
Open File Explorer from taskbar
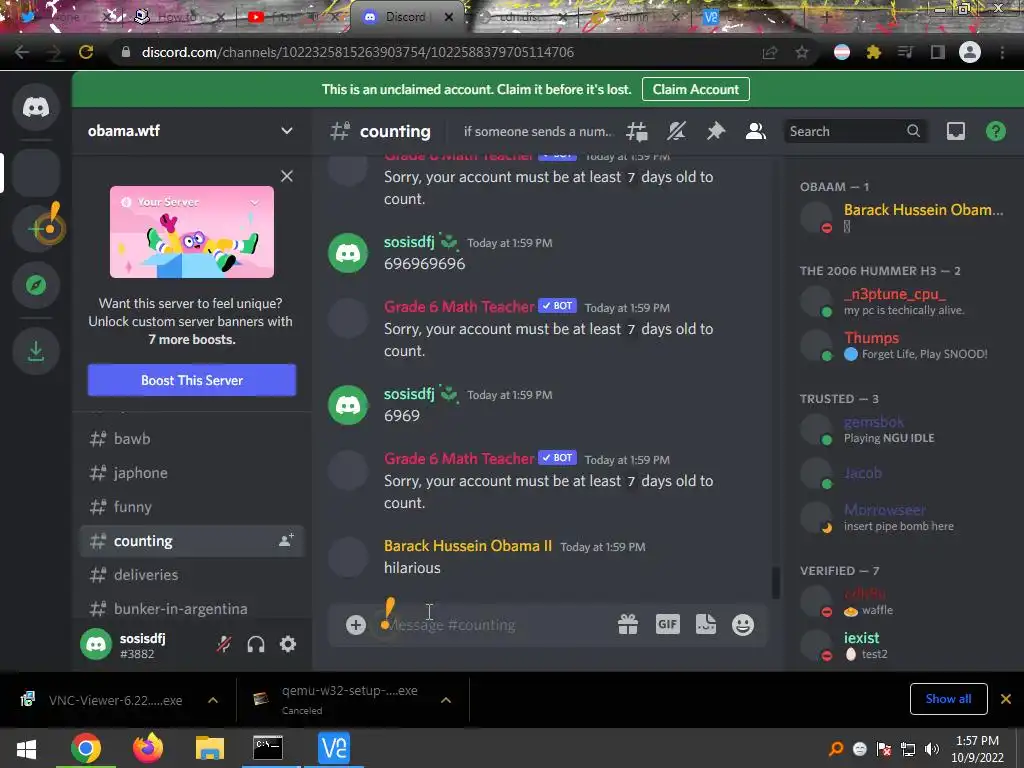(210, 748)
